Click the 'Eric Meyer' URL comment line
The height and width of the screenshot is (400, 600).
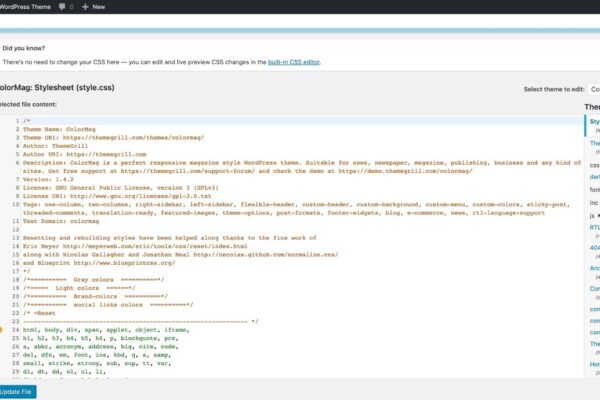(x=135, y=247)
